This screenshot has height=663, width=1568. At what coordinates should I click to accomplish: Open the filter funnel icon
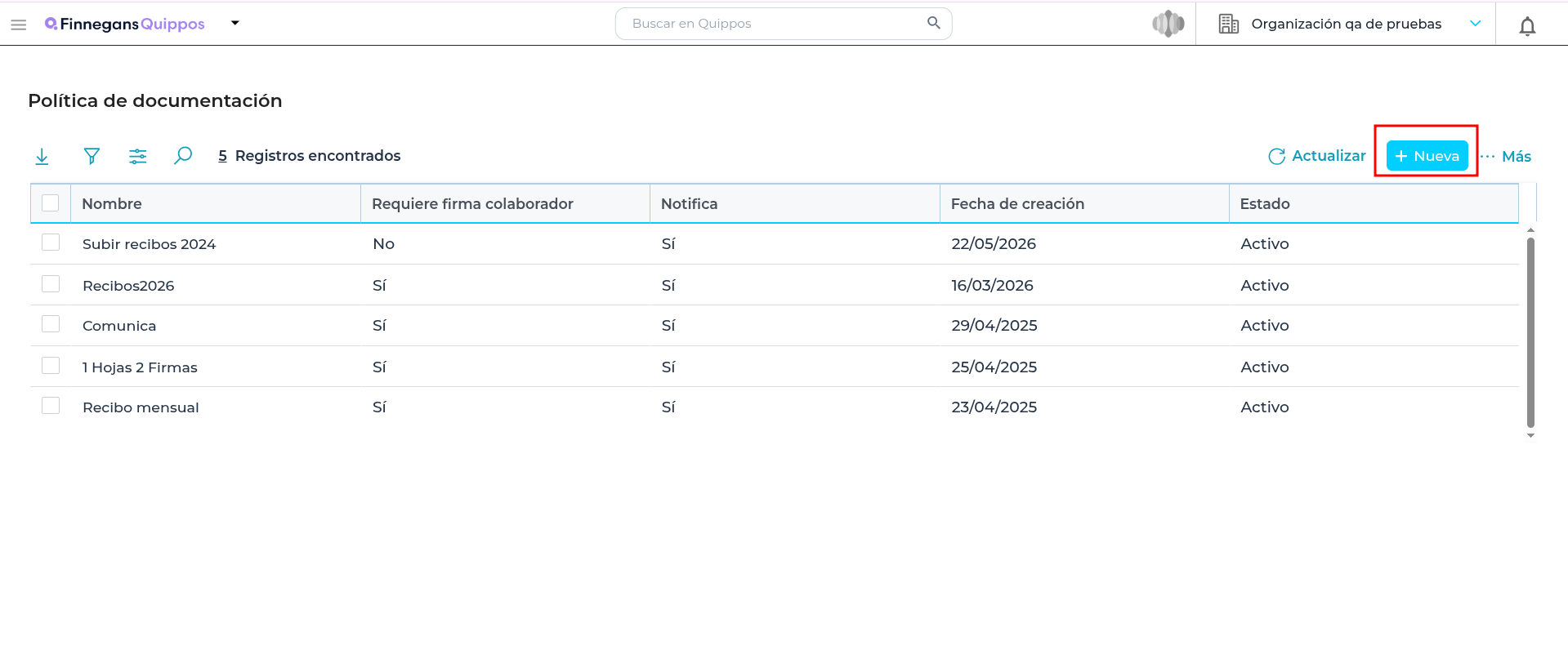pos(92,156)
